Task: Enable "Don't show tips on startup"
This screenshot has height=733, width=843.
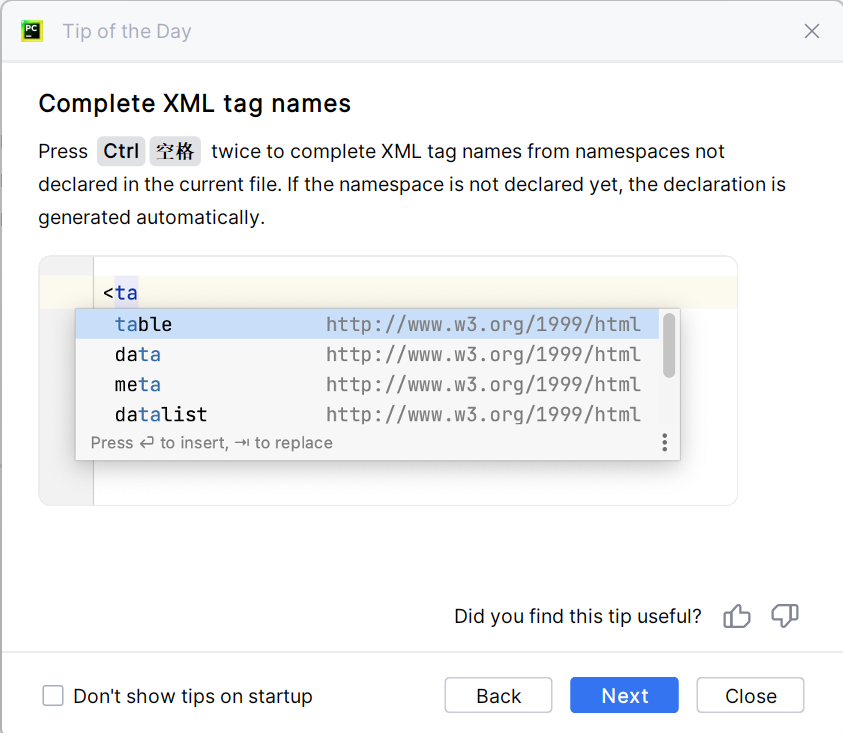Action: (53, 696)
